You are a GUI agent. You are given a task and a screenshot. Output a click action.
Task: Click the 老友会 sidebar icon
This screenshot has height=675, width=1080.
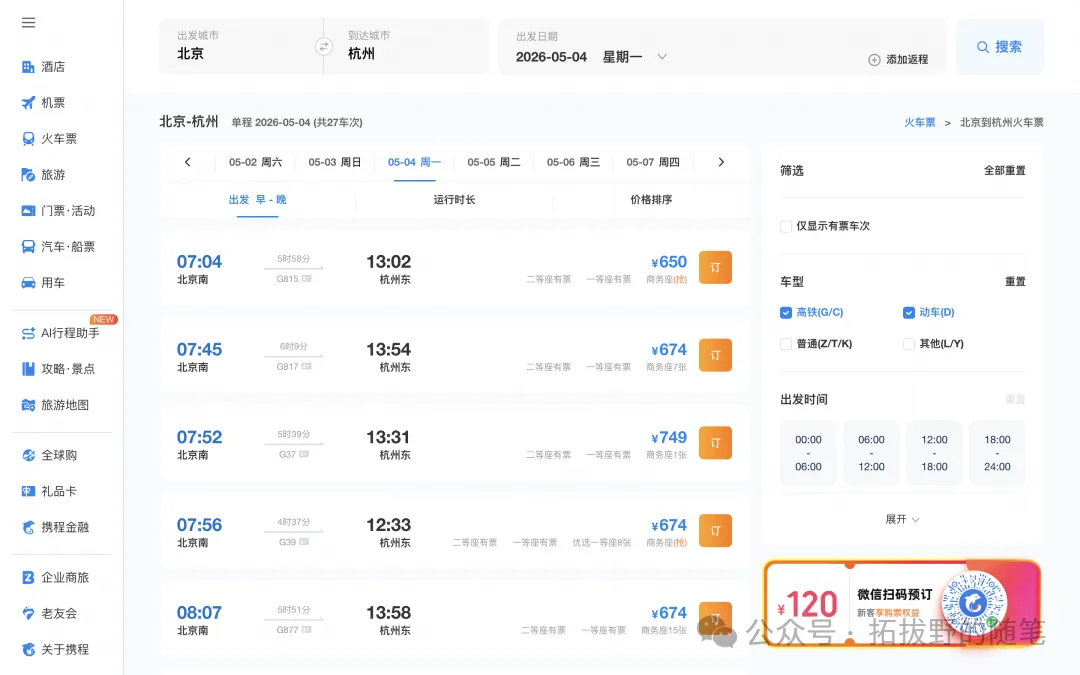[x=28, y=613]
